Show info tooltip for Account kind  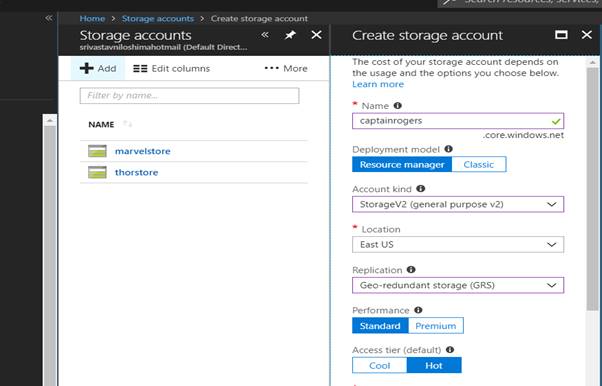pos(421,189)
